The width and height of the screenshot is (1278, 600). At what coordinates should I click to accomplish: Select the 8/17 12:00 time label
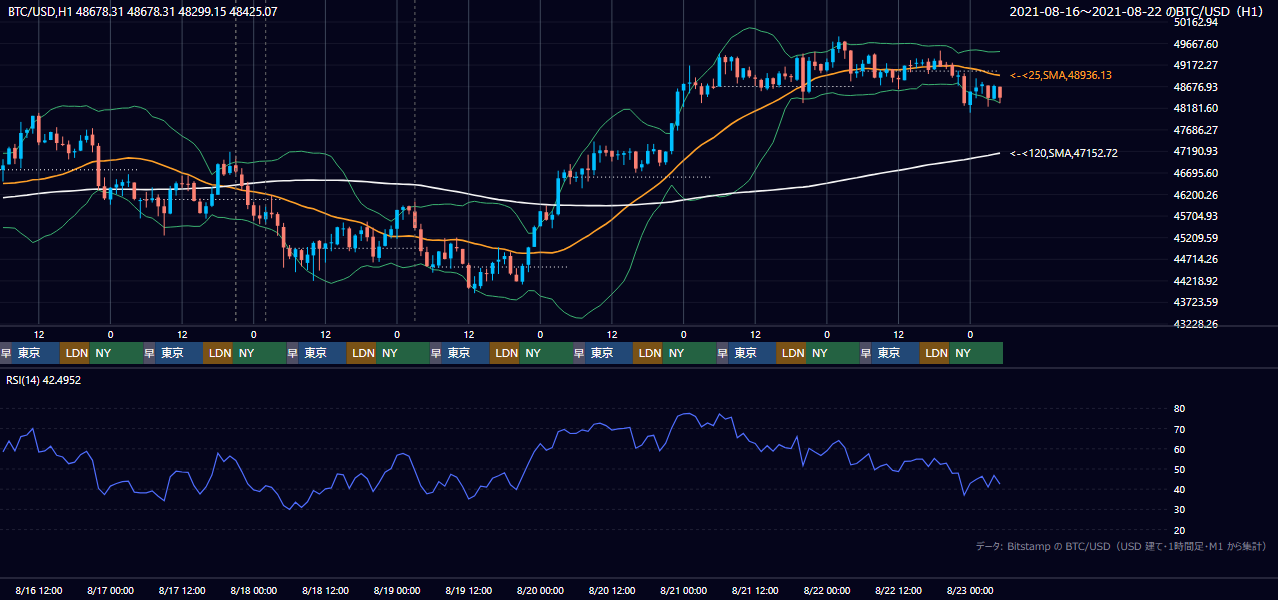coord(182,590)
